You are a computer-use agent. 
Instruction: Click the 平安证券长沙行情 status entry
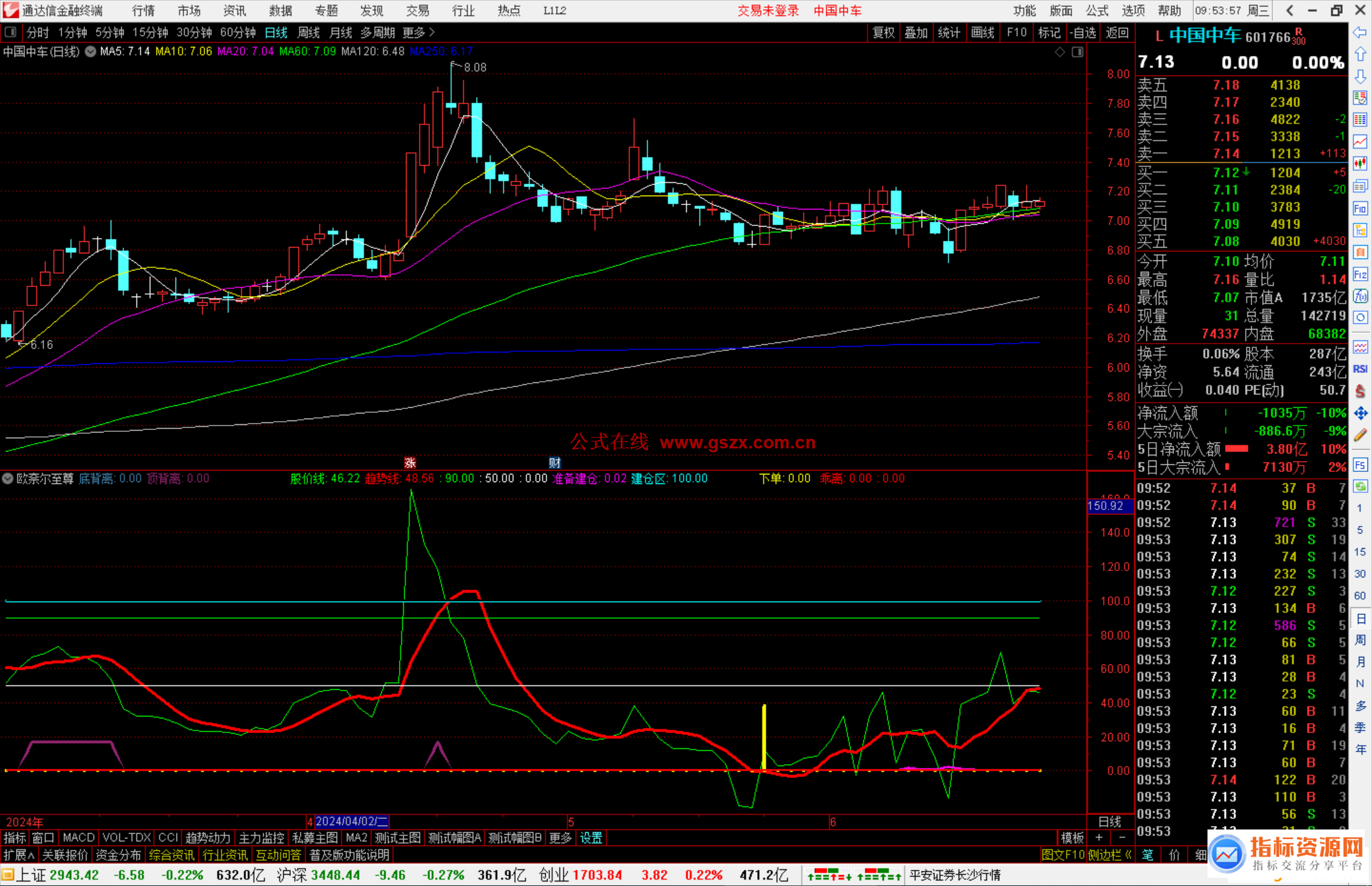[955, 875]
